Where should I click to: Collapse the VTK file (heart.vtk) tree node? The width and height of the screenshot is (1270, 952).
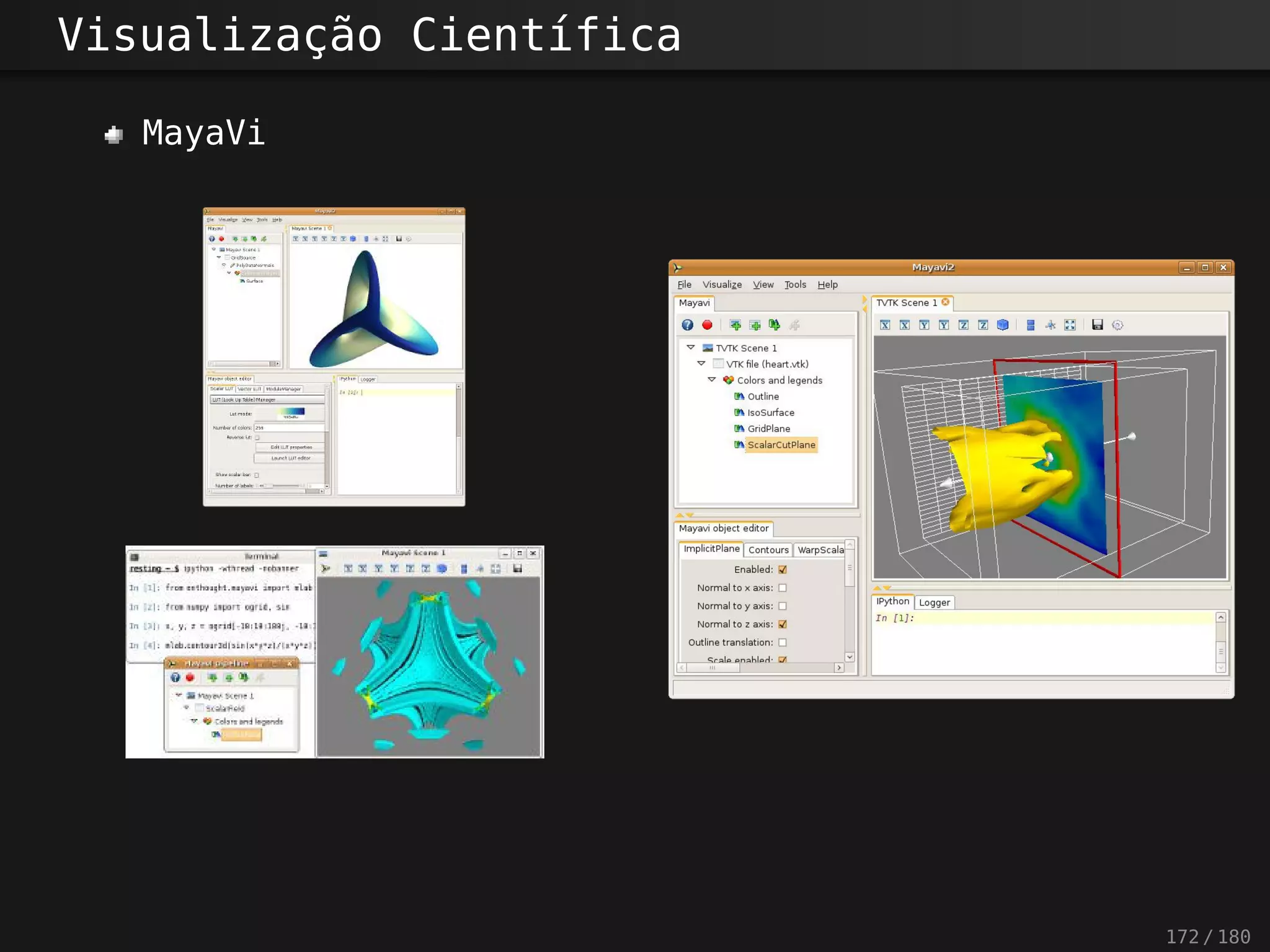click(701, 364)
